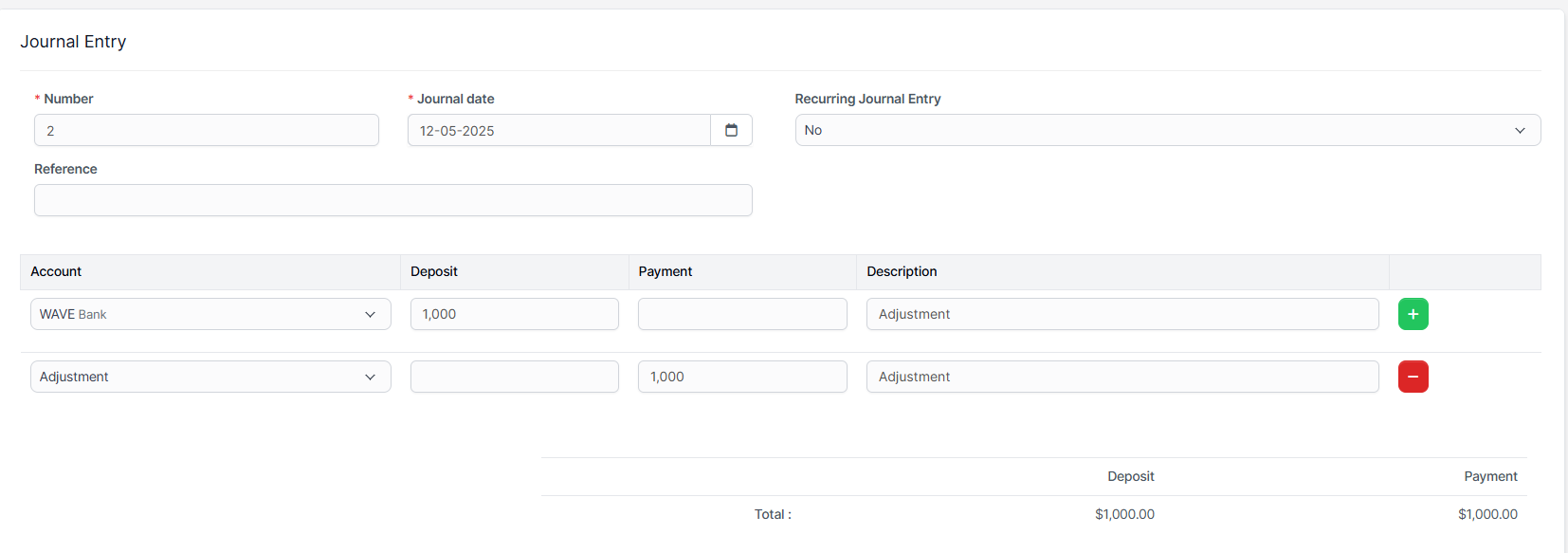Click the Number input field
Viewport: 1568px width, 553px height.
click(207, 130)
